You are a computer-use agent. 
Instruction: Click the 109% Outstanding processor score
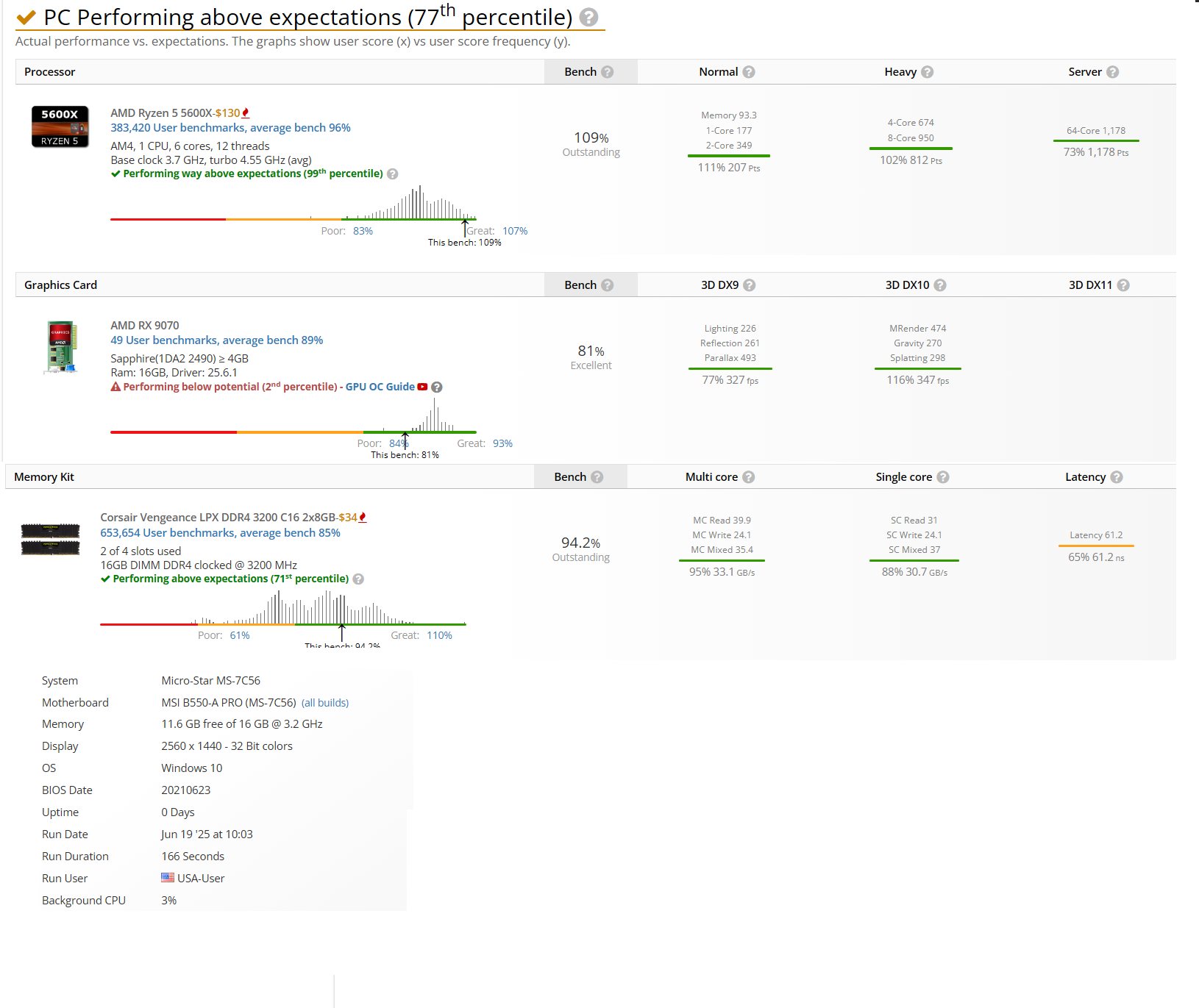pyautogui.click(x=591, y=144)
